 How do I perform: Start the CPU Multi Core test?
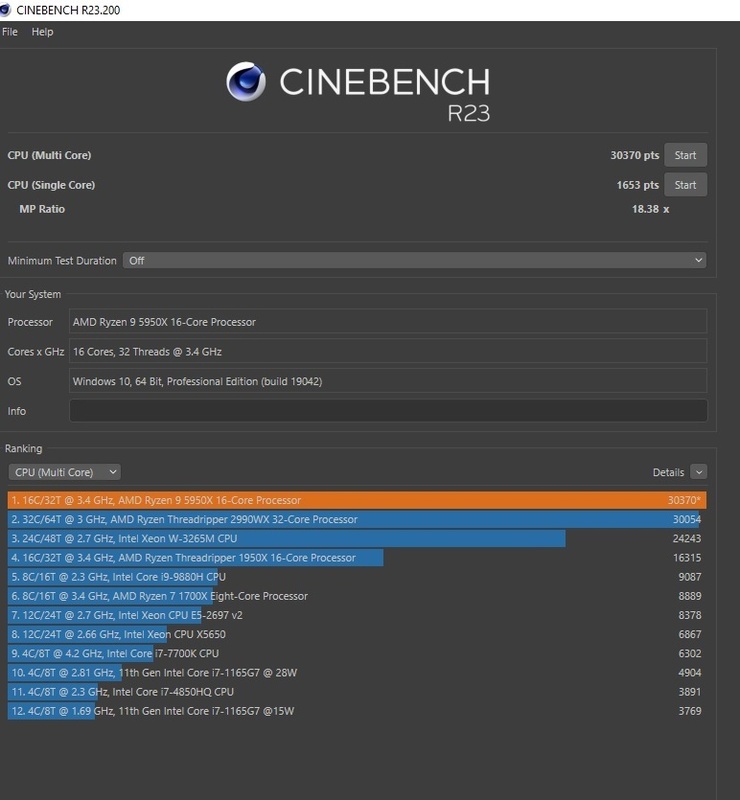coord(685,155)
